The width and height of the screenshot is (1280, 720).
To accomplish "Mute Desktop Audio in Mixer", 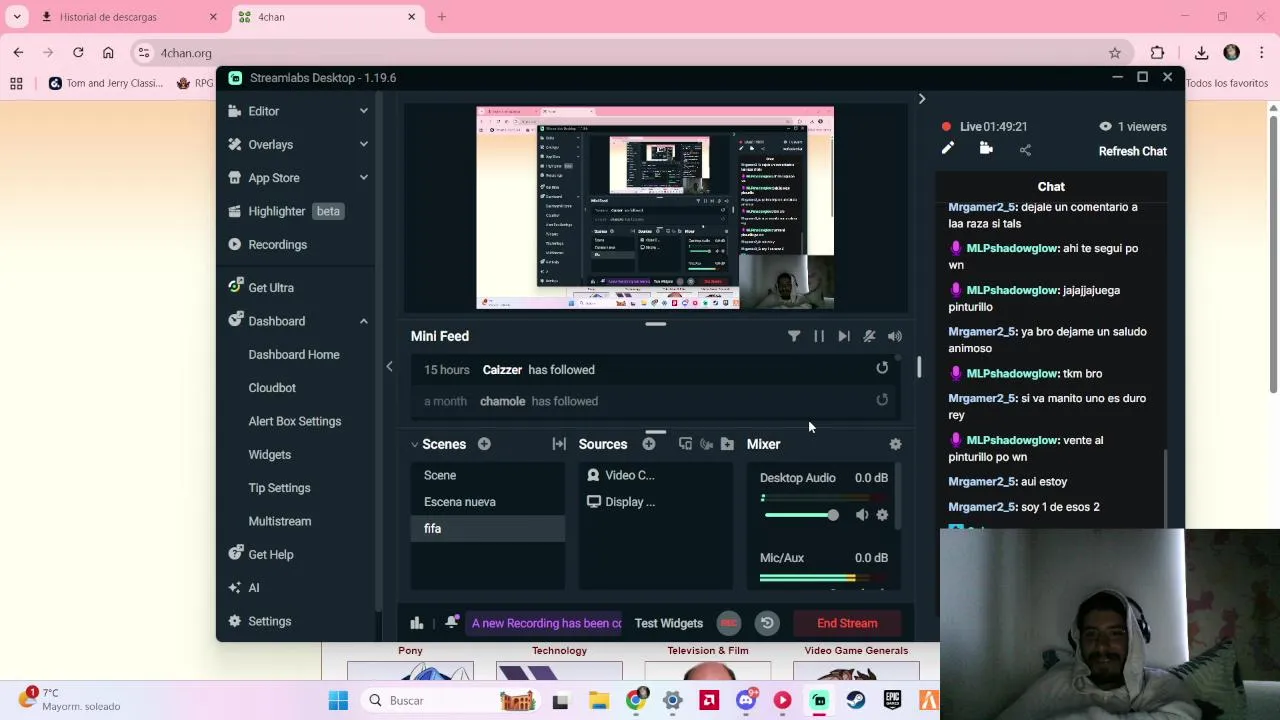I will tap(862, 515).
